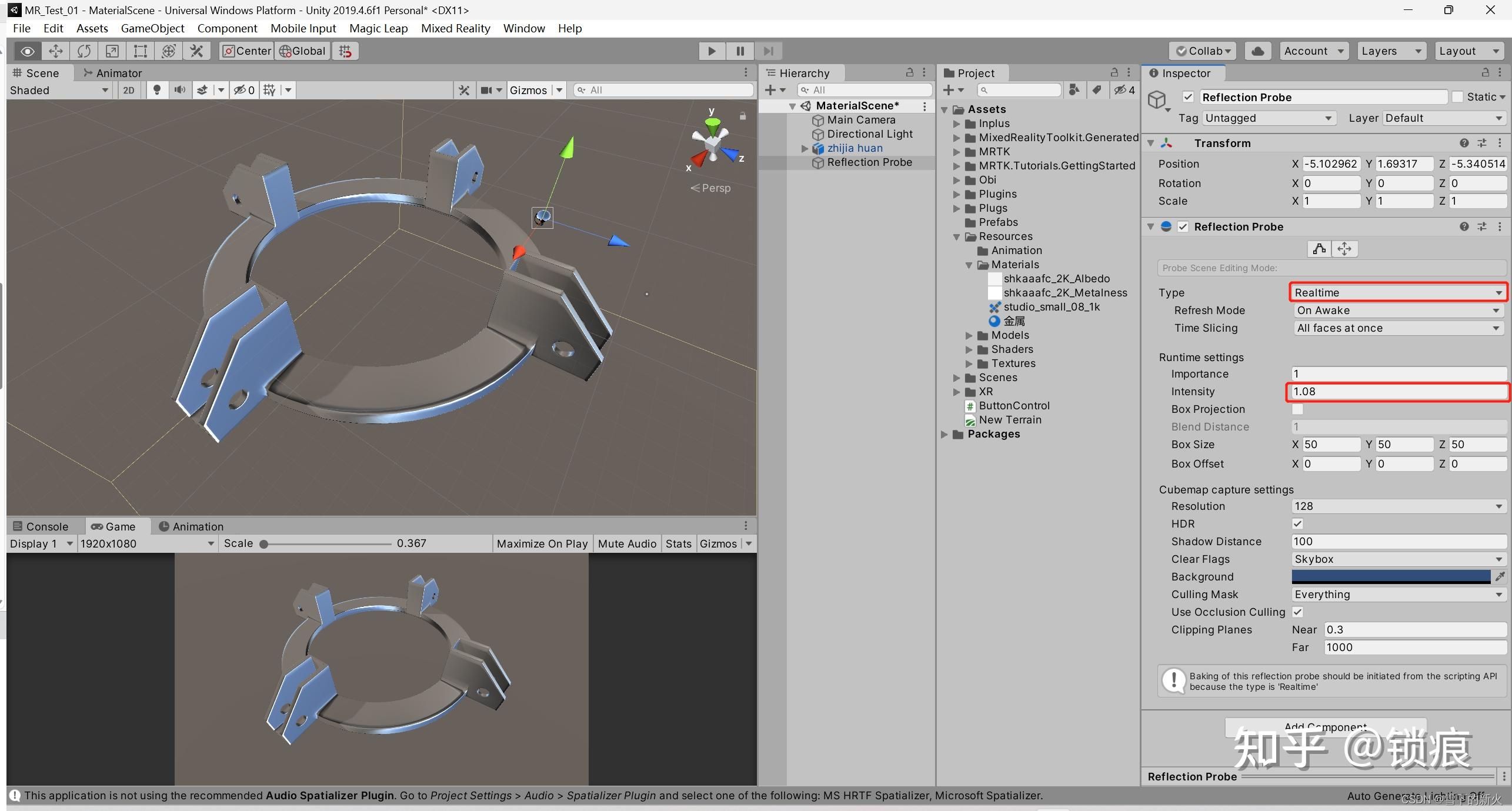The height and width of the screenshot is (811, 1512).
Task: Click Maximize On Play button
Action: [x=542, y=543]
